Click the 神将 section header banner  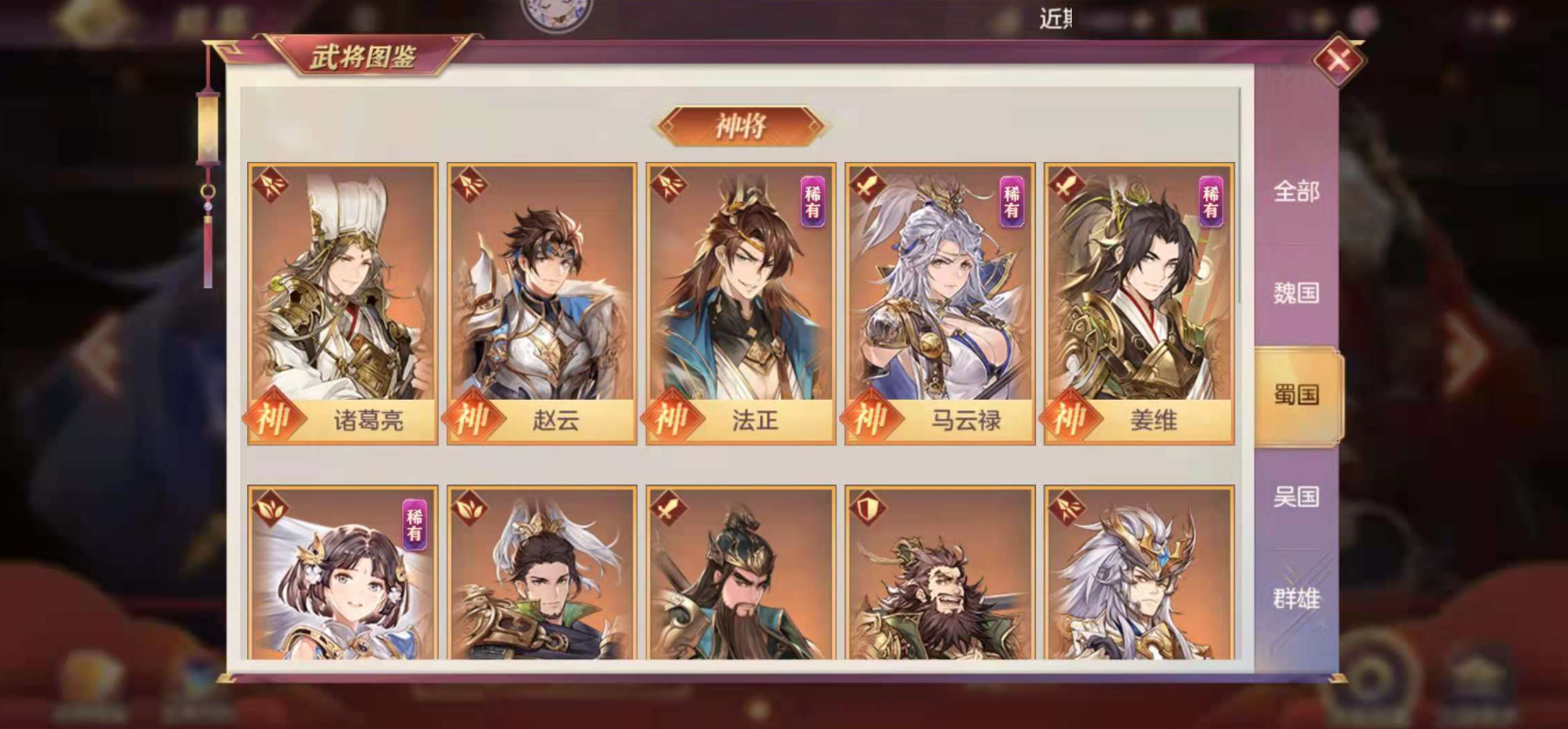coord(740,127)
